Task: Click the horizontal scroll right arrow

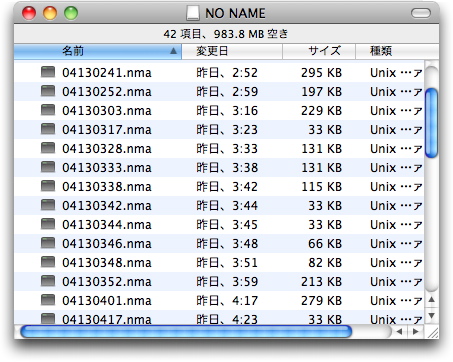Action: (415, 332)
